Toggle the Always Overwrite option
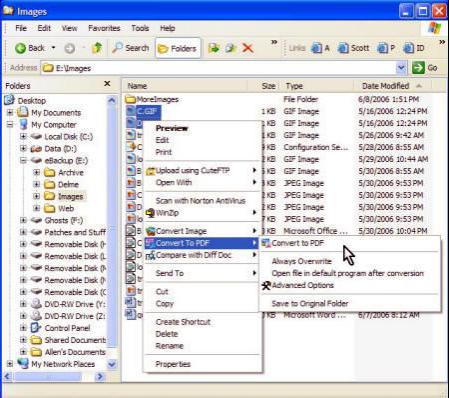The image size is (449, 398). pyautogui.click(x=302, y=261)
